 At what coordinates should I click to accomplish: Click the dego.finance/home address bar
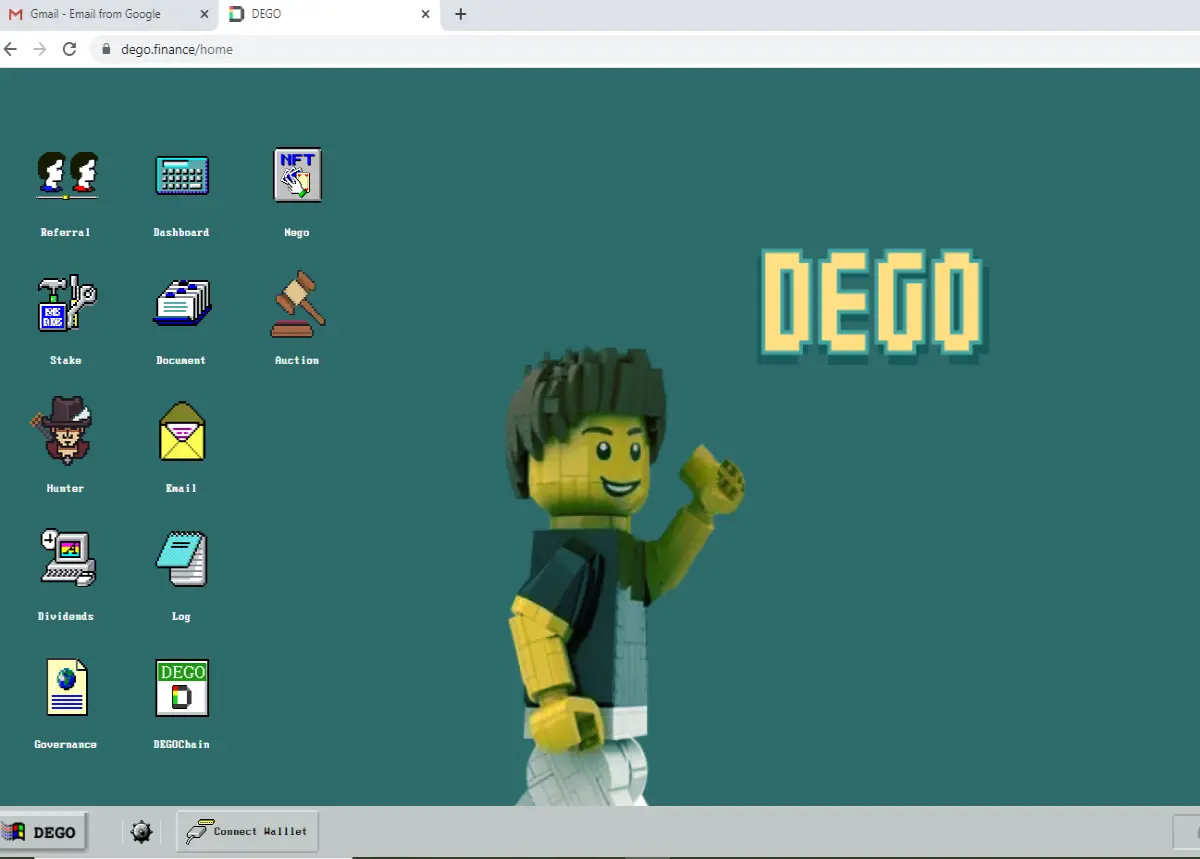click(646, 49)
